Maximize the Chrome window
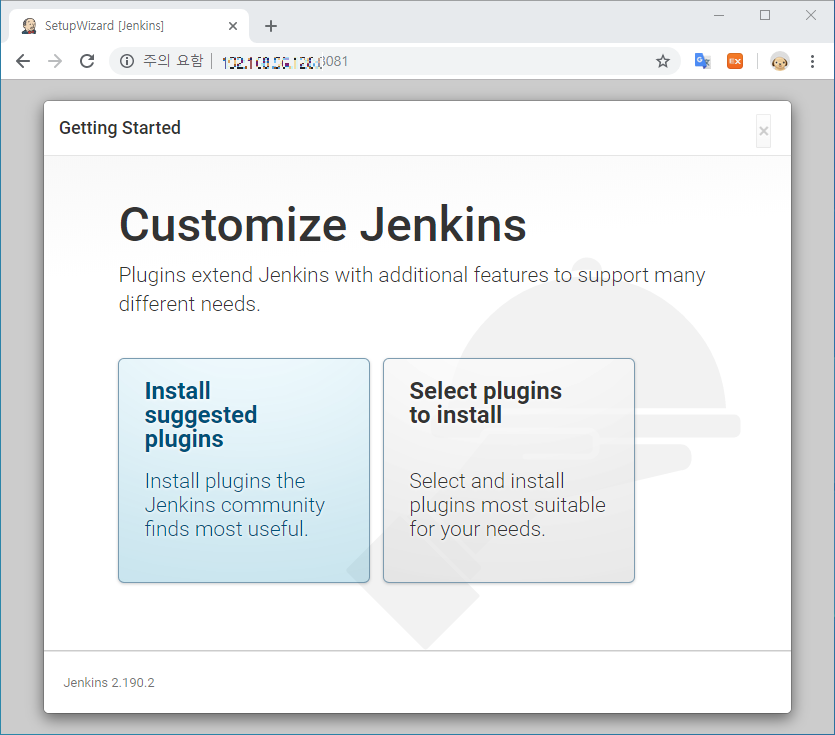The width and height of the screenshot is (835, 735). click(x=765, y=15)
